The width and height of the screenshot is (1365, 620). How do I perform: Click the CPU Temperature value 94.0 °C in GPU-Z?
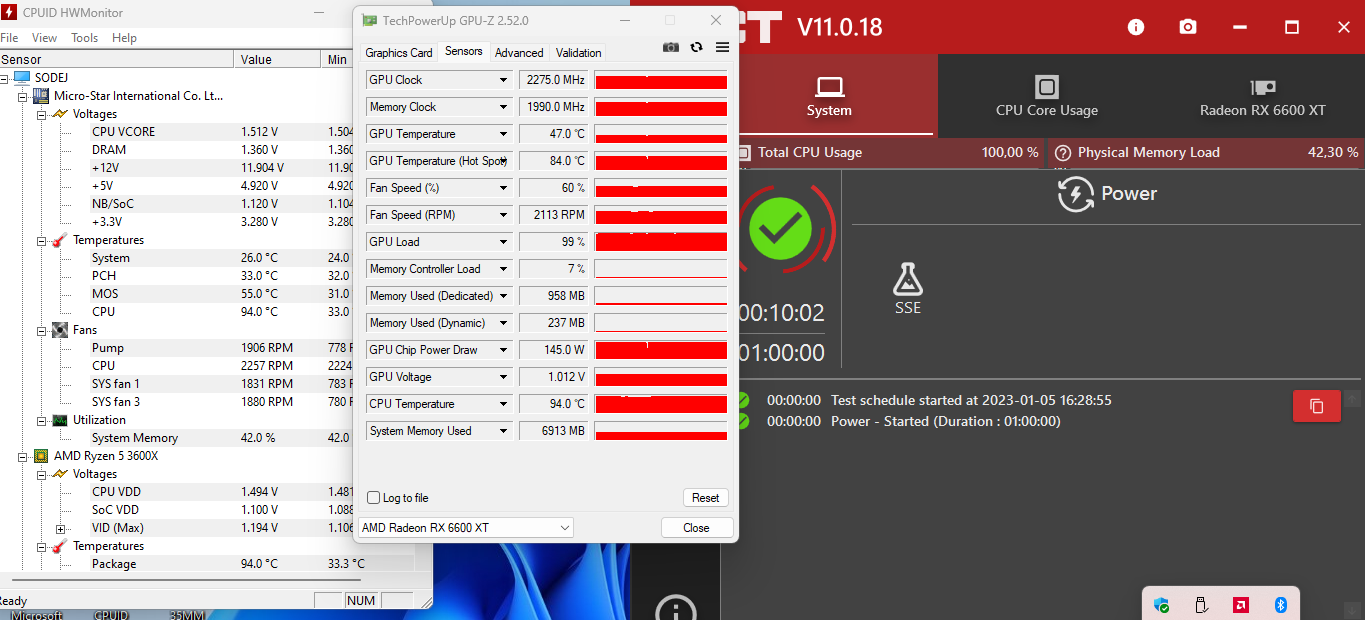(553, 404)
